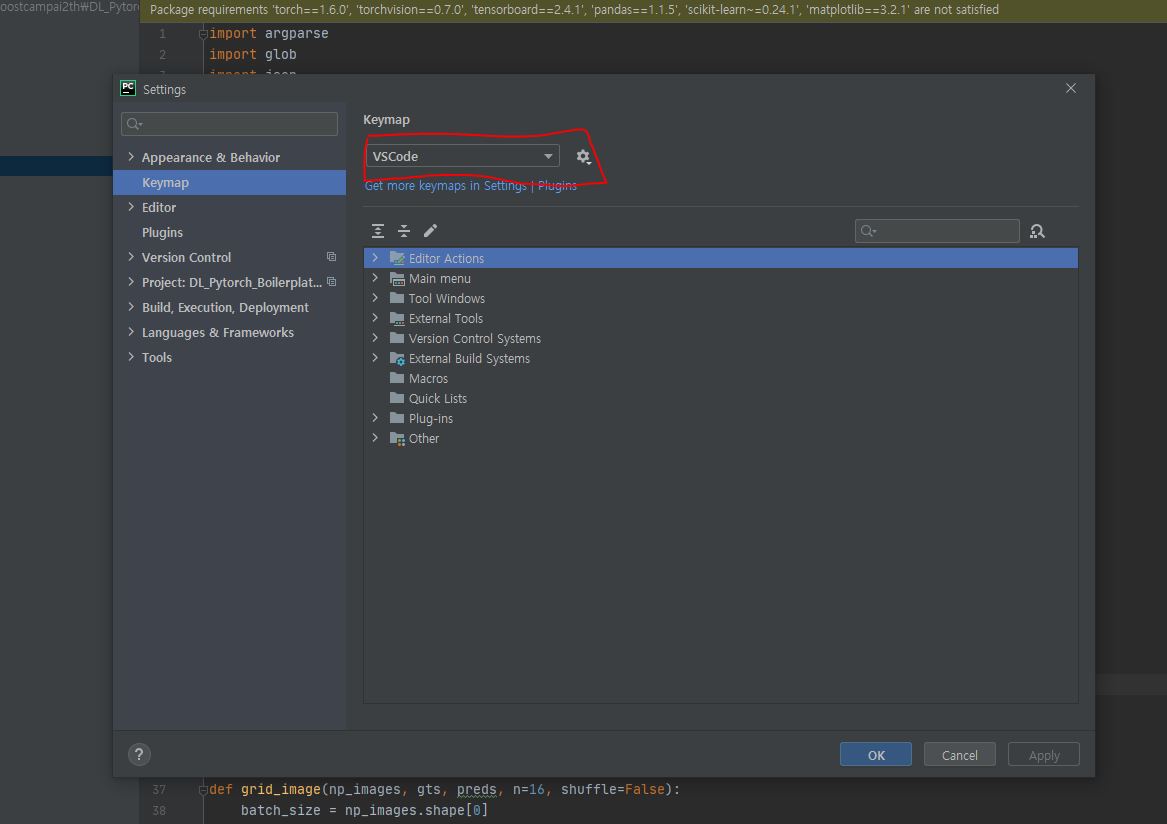Click OK button
The height and width of the screenshot is (824, 1167).
(x=876, y=755)
